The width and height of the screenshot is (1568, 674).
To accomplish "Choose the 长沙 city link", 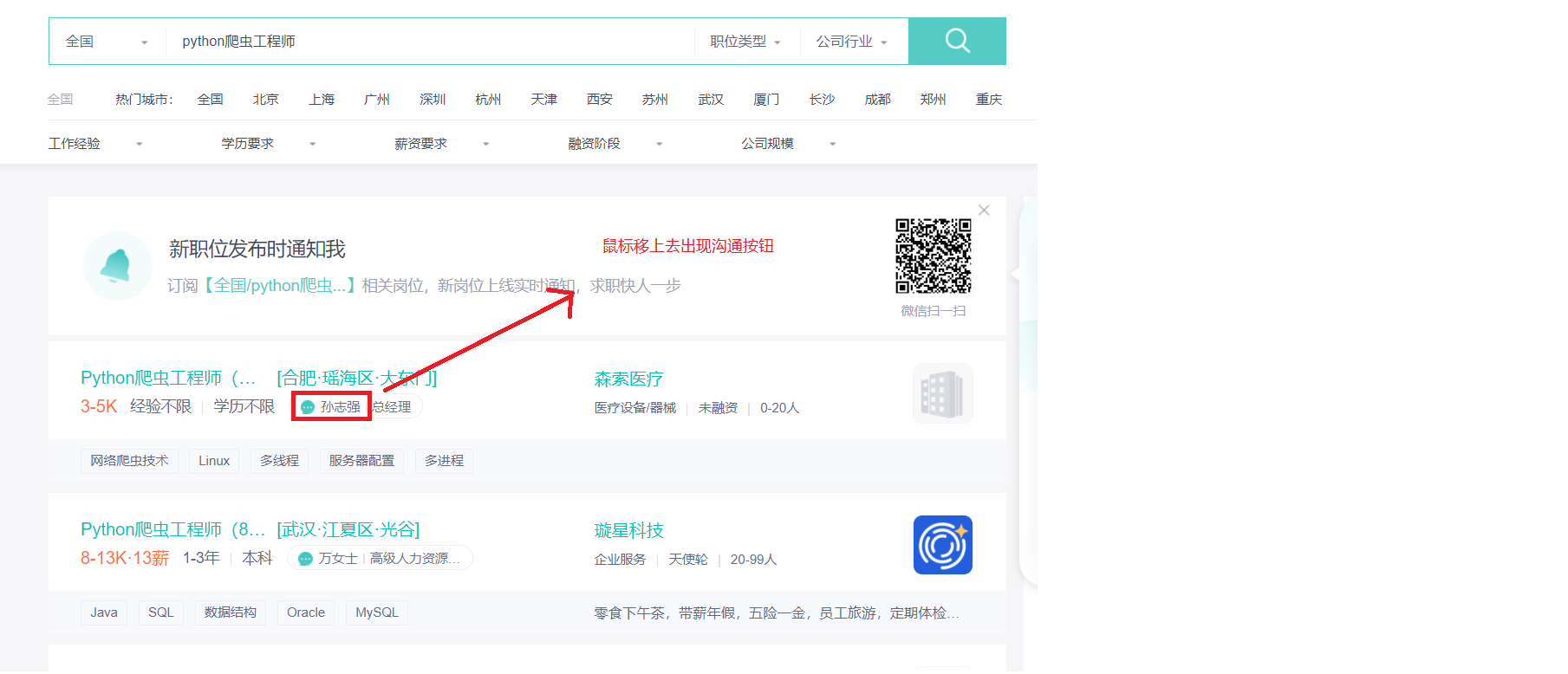I will [x=822, y=100].
